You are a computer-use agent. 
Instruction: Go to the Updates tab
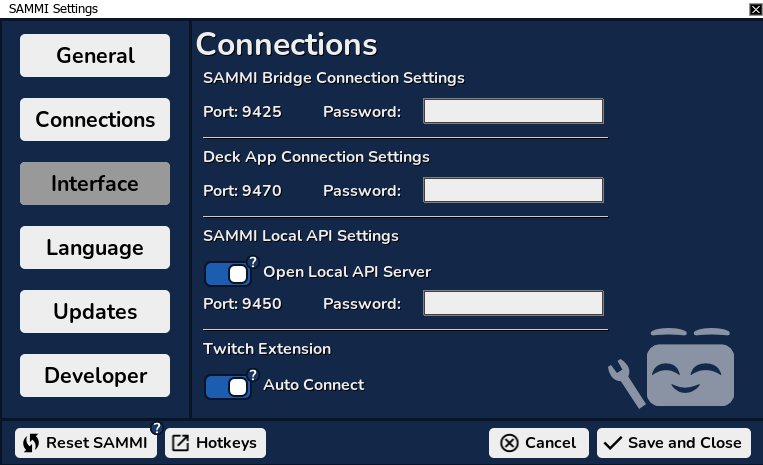(x=95, y=312)
